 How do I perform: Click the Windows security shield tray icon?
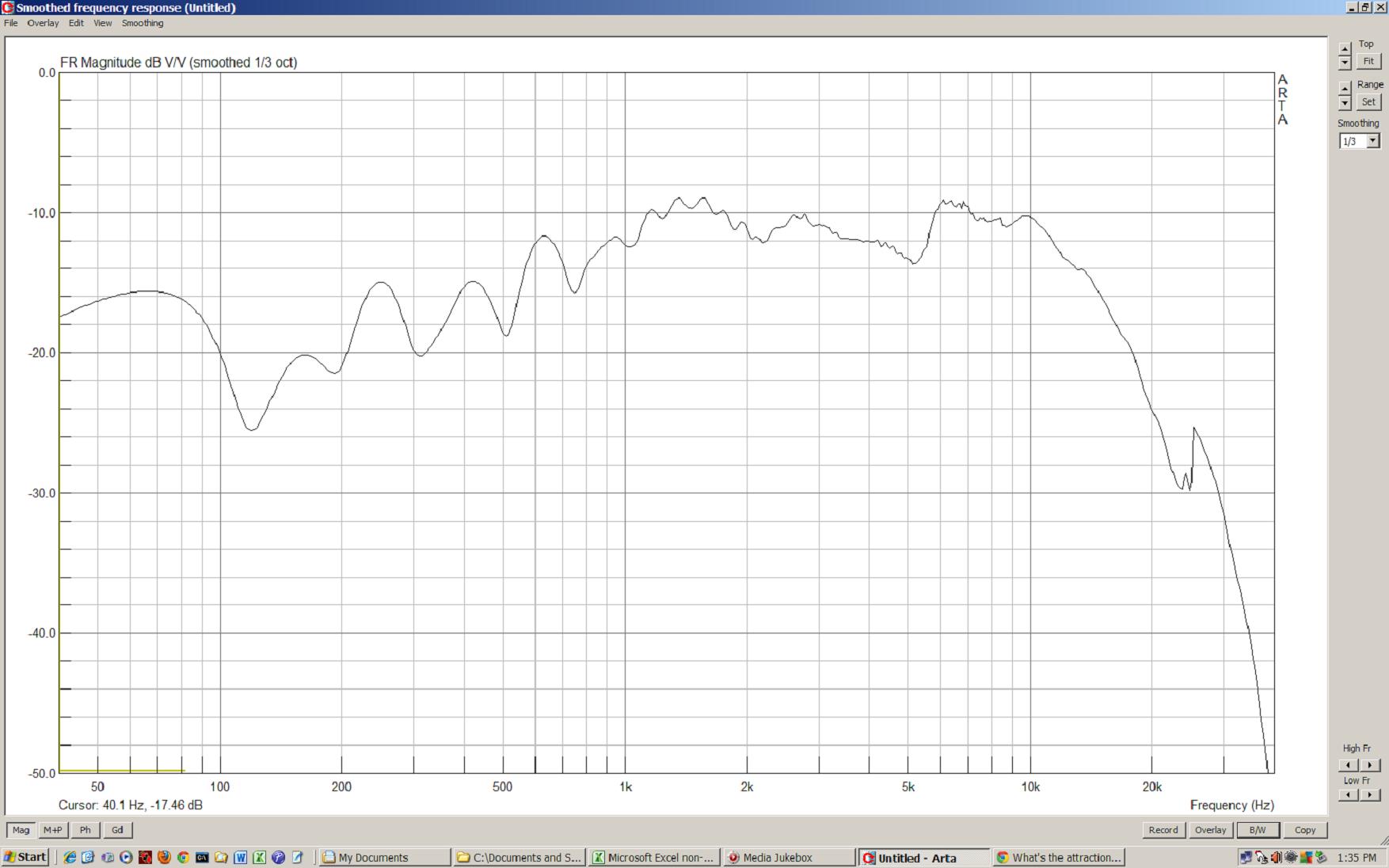[x=1306, y=857]
